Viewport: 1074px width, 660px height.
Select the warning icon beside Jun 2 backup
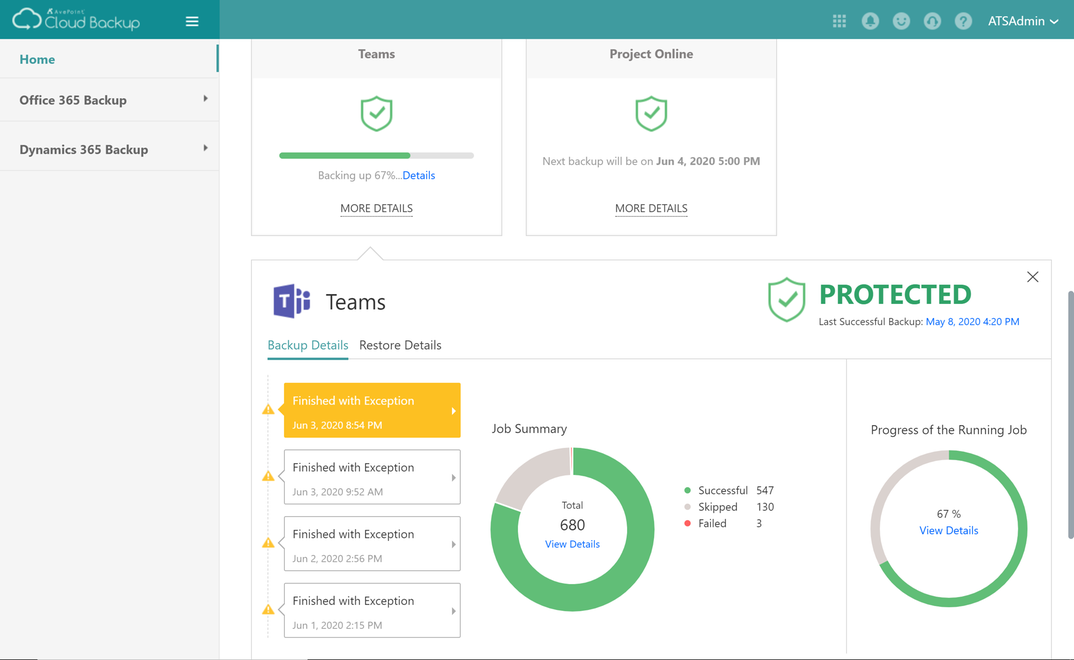[x=268, y=542]
